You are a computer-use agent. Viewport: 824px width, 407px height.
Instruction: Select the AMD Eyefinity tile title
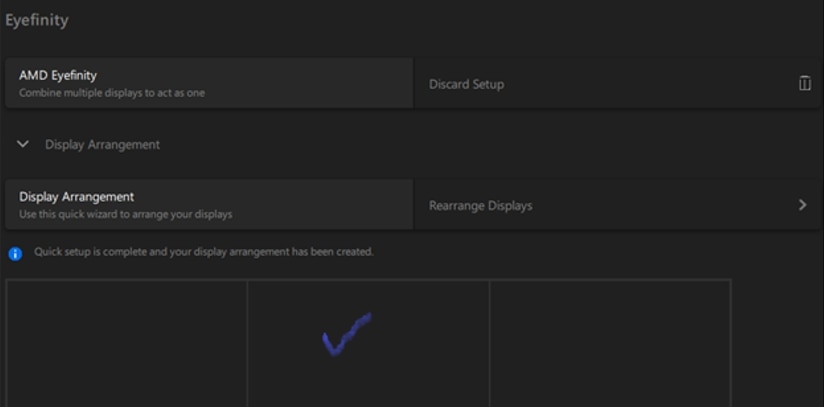point(58,75)
